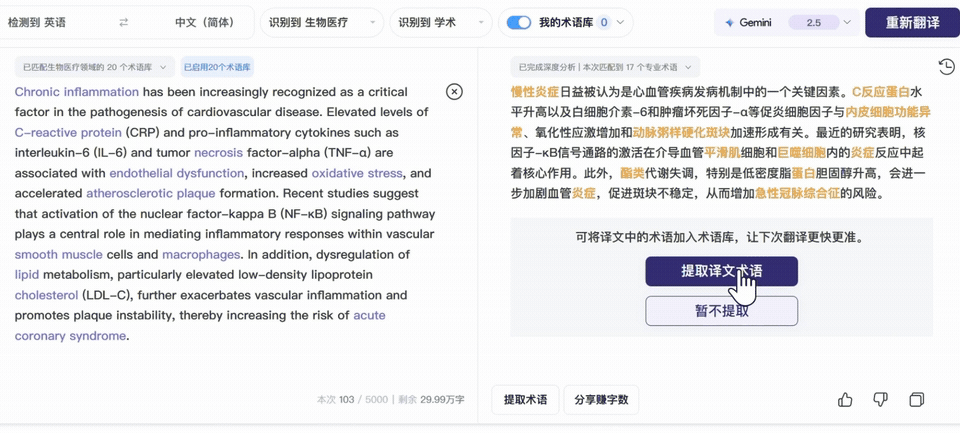The width and height of the screenshot is (960, 433).
Task: Open the 识别到 学术 style dropdown
Action: [440, 23]
